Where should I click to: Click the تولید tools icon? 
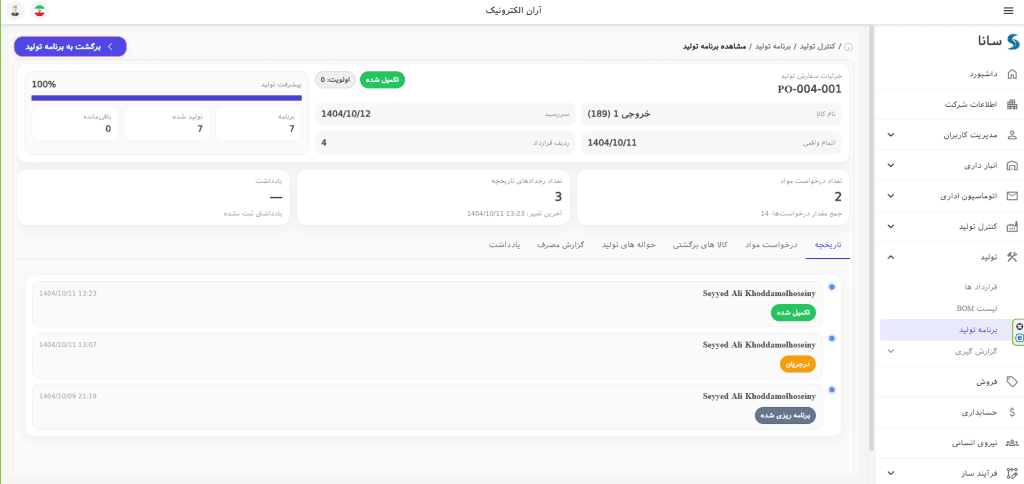click(x=1012, y=257)
